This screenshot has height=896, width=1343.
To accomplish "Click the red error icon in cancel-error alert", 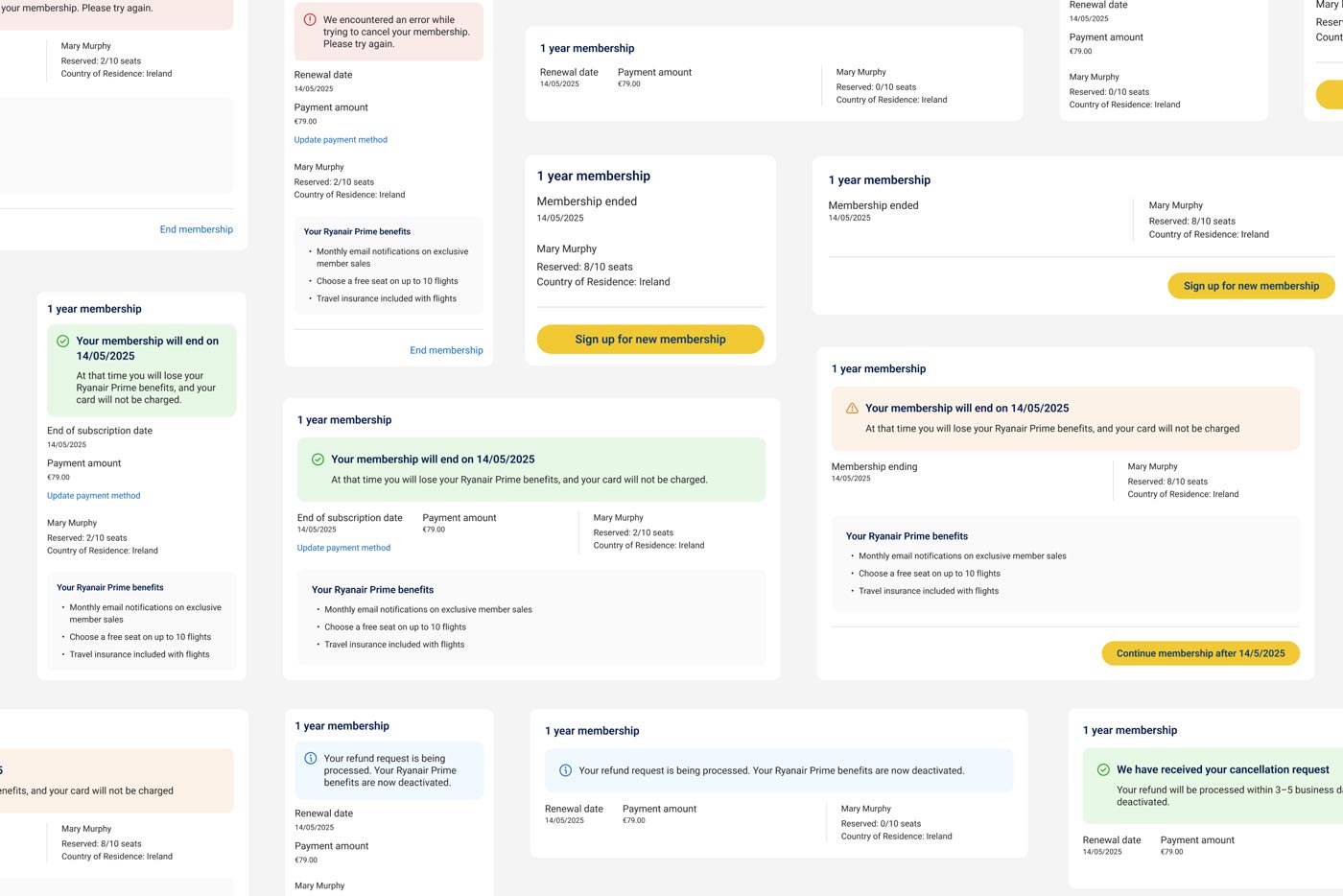I will click(x=310, y=19).
